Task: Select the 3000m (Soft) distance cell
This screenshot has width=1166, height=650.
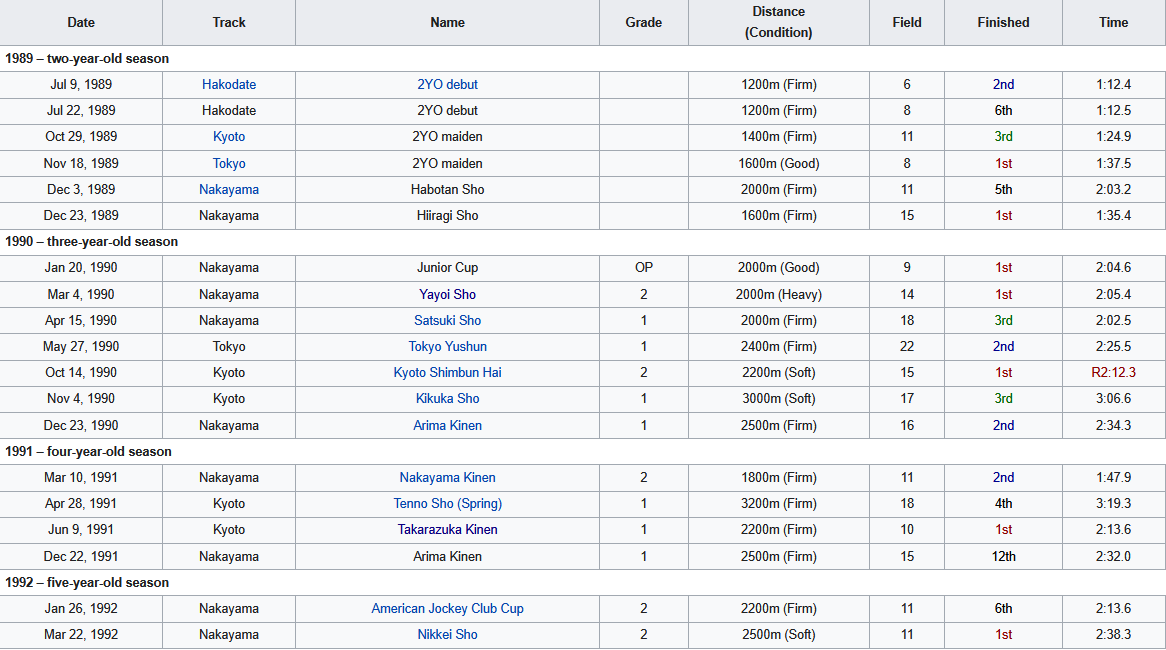Action: click(x=779, y=399)
